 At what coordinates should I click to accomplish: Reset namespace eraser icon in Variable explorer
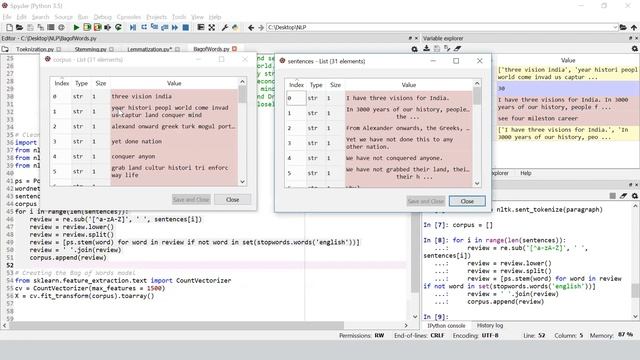(458, 49)
